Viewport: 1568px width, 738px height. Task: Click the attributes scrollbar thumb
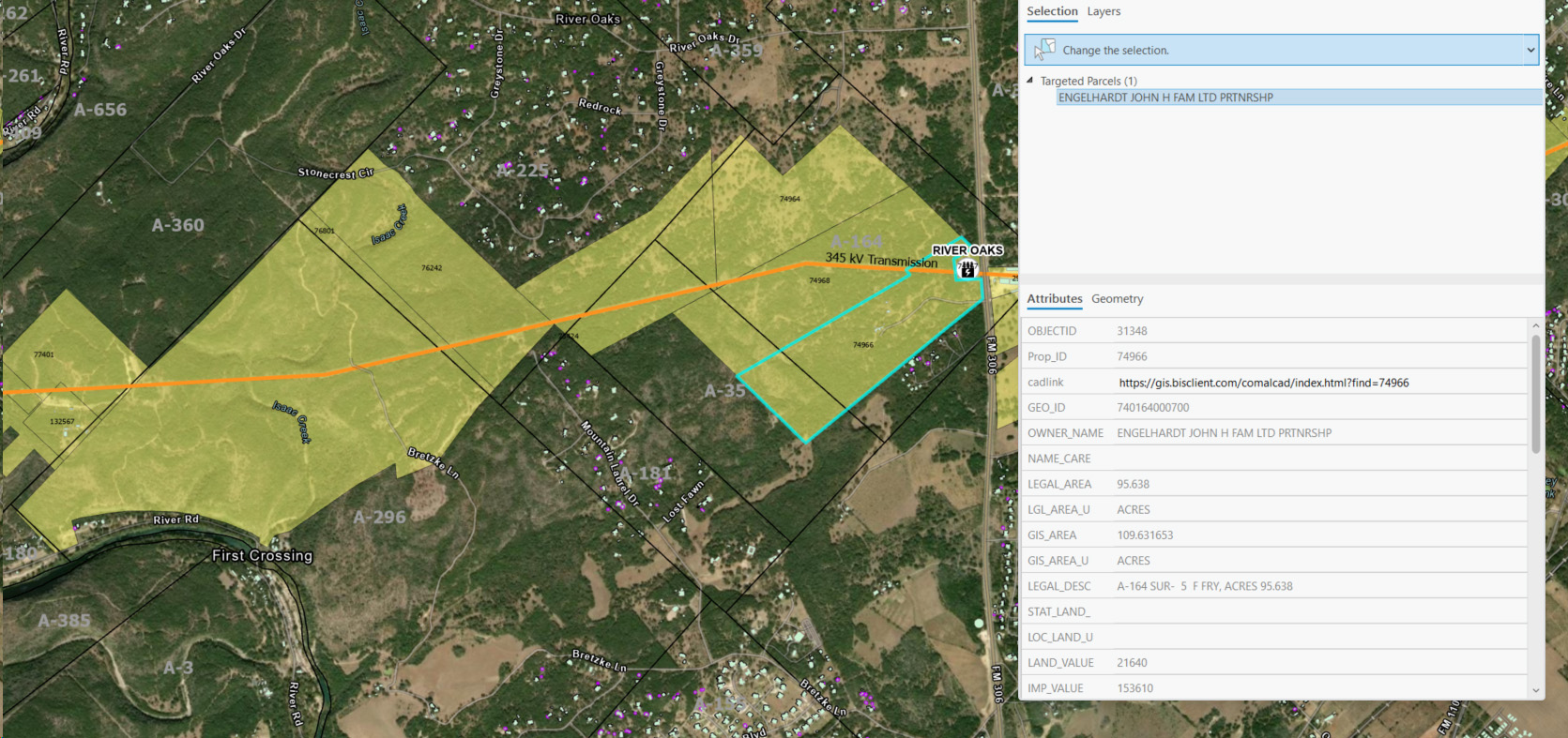pos(1536,394)
